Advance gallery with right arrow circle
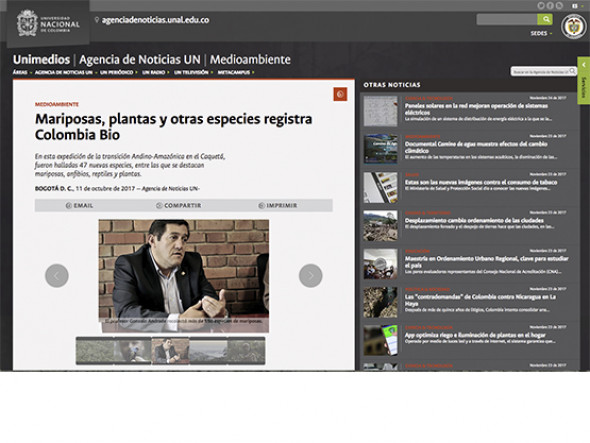This screenshot has height=443, width=590. pos(310,276)
